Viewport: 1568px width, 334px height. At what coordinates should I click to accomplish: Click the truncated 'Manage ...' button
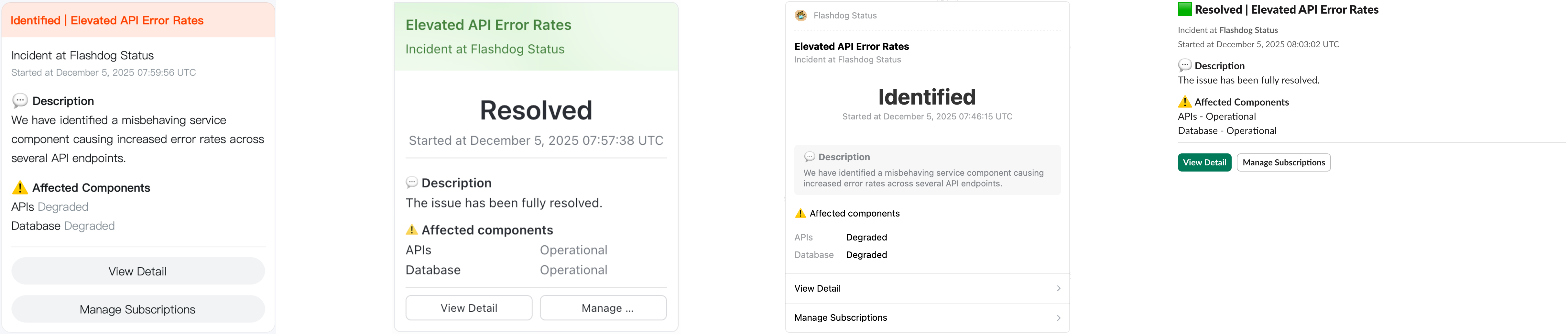[x=603, y=308]
